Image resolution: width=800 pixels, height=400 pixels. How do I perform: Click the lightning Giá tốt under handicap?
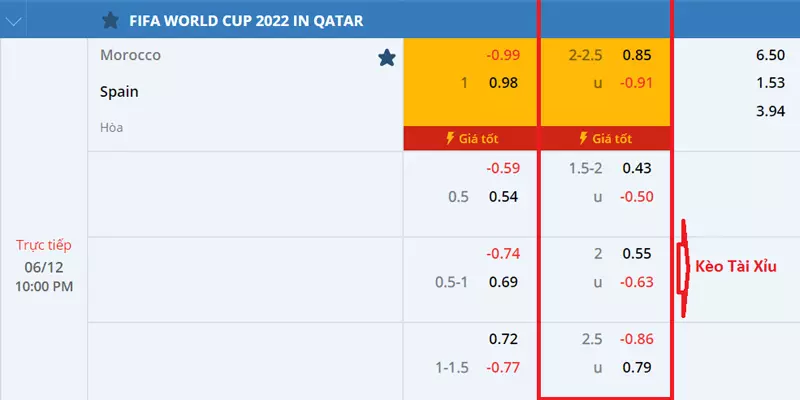point(472,138)
